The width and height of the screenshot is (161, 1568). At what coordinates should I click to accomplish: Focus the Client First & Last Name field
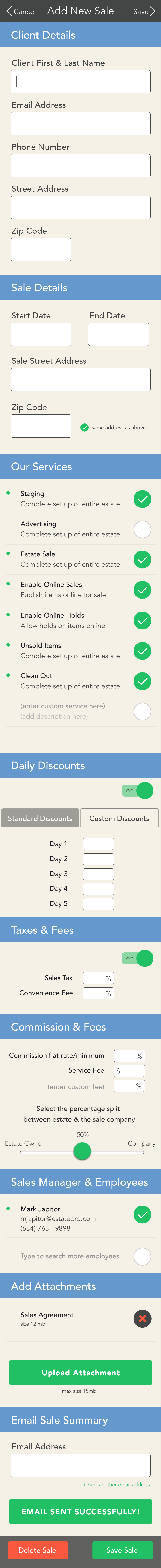[x=80, y=82]
